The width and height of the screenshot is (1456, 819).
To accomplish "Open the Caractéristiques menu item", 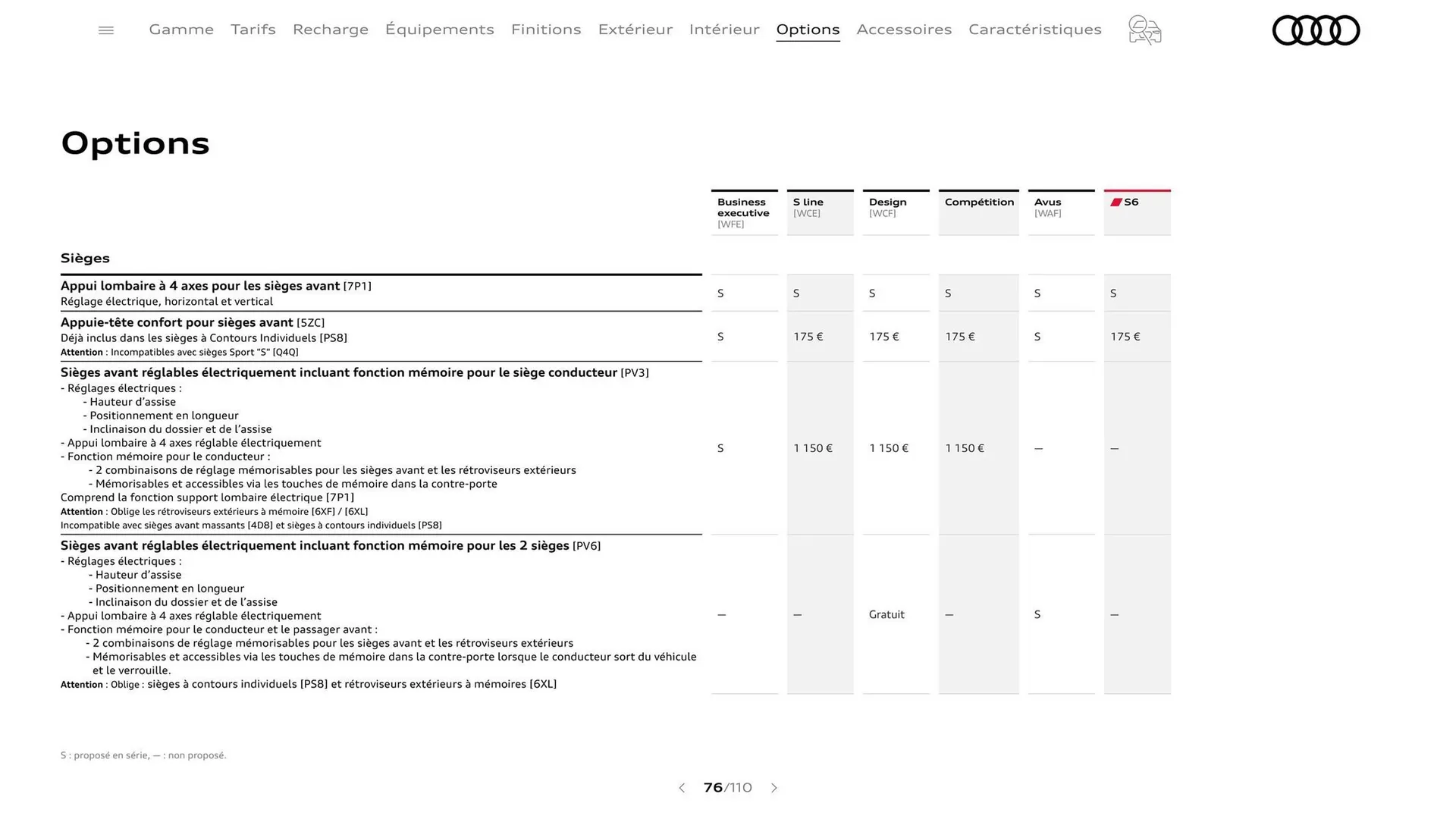I will click(1034, 30).
